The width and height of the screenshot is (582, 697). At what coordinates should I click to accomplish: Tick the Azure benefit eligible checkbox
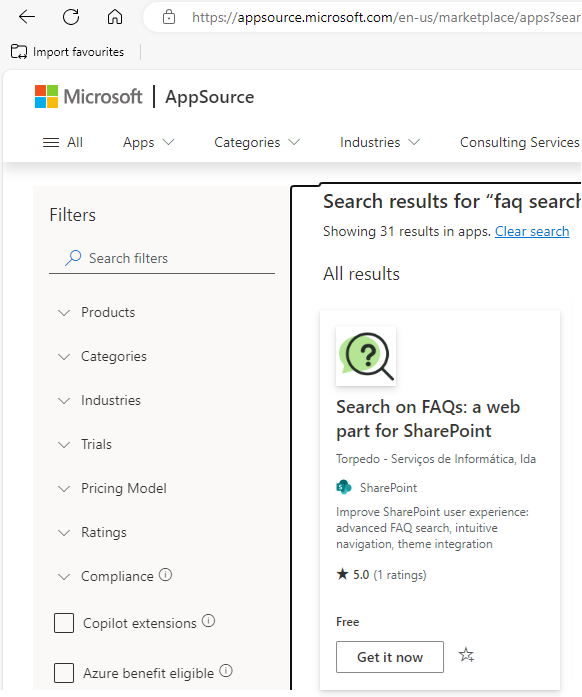pyautogui.click(x=64, y=673)
